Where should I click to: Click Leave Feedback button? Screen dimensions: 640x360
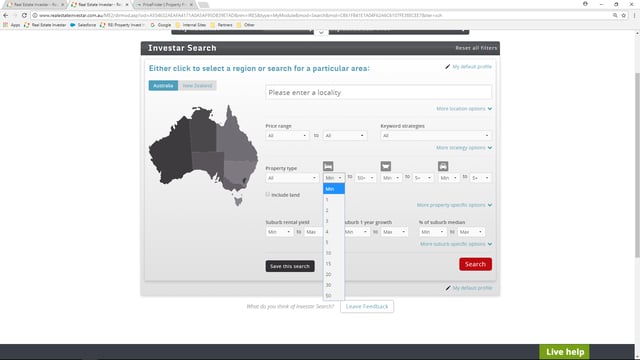(x=367, y=307)
